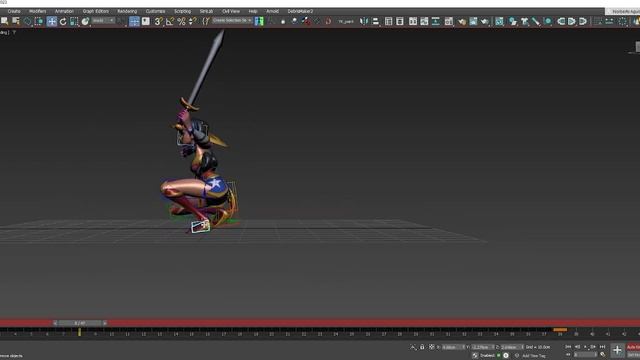640x360 pixels.
Task: Toggle Scene Explorer
Action: [388, 21]
